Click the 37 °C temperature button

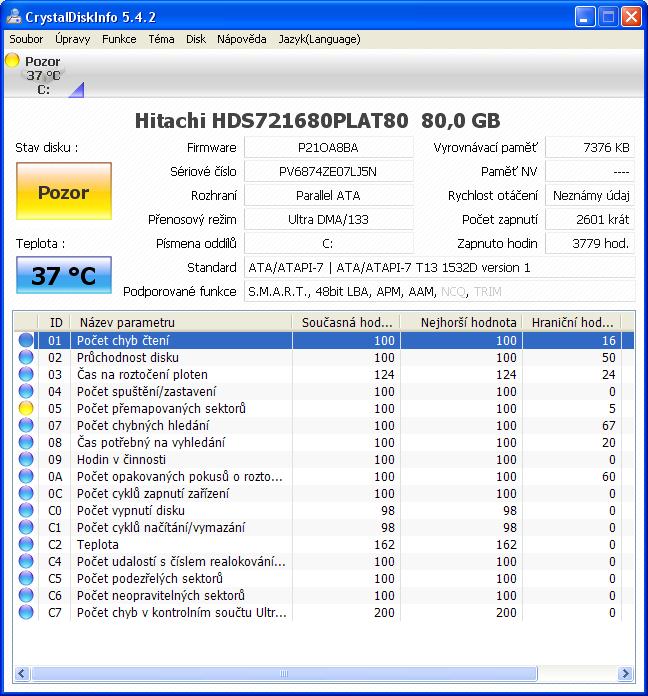click(64, 276)
